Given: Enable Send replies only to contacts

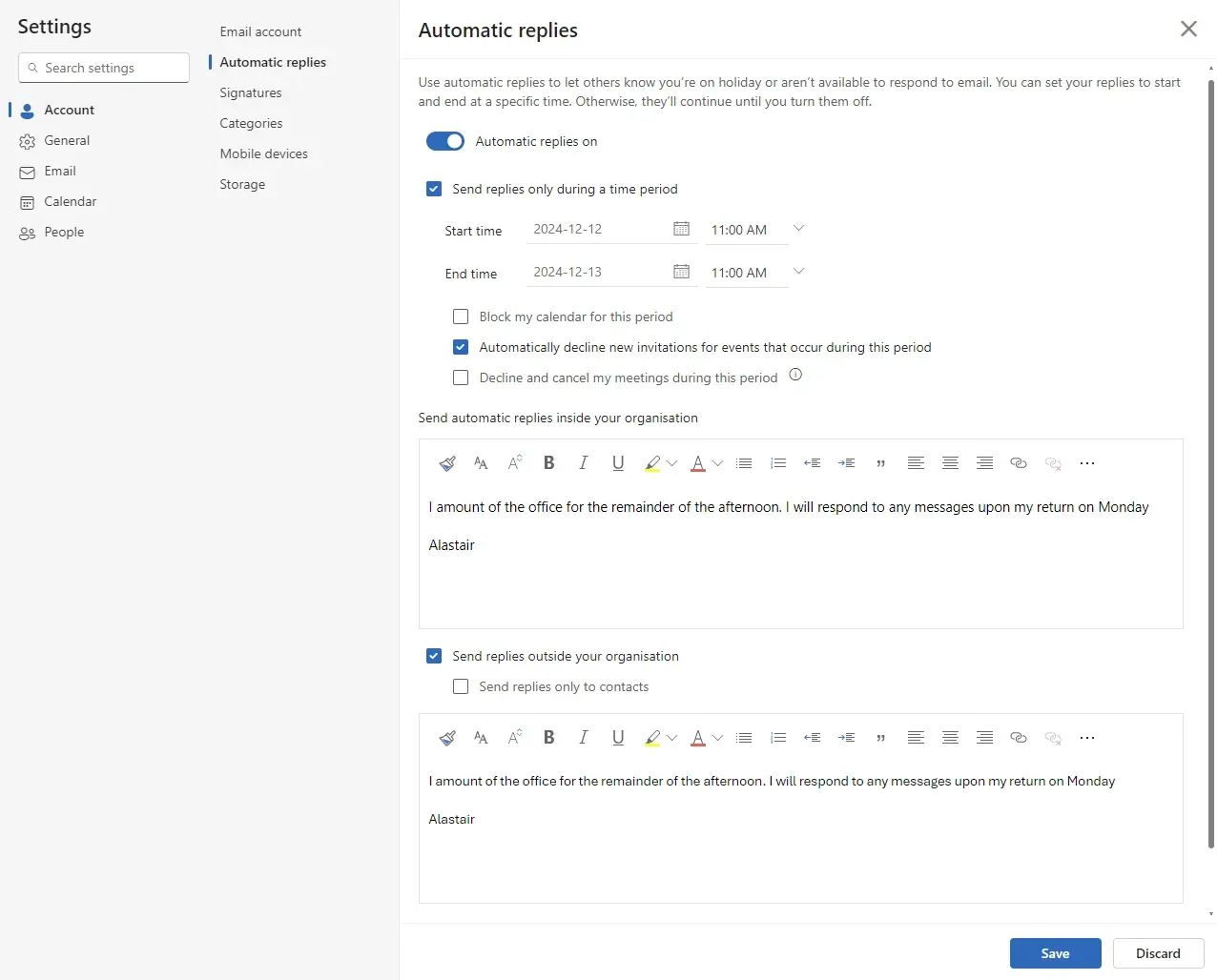Looking at the screenshot, I should tap(461, 686).
